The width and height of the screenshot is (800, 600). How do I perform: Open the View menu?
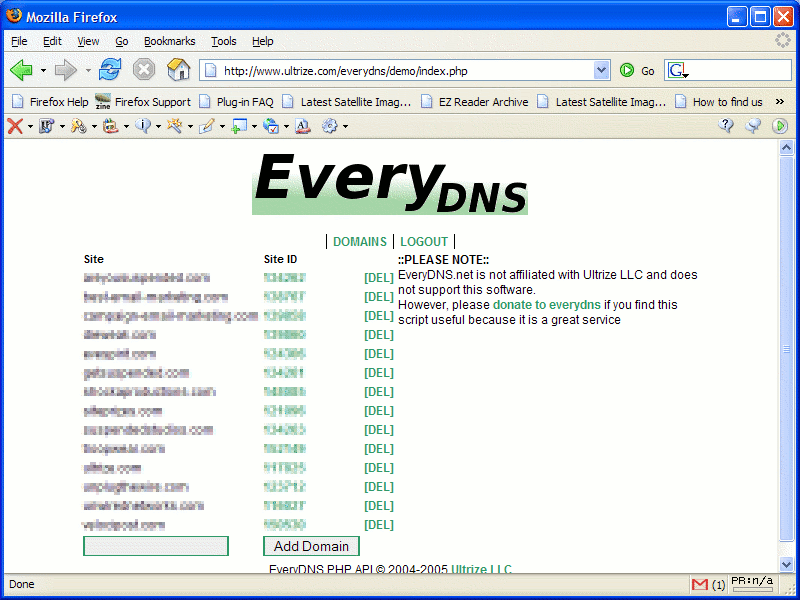pos(88,41)
